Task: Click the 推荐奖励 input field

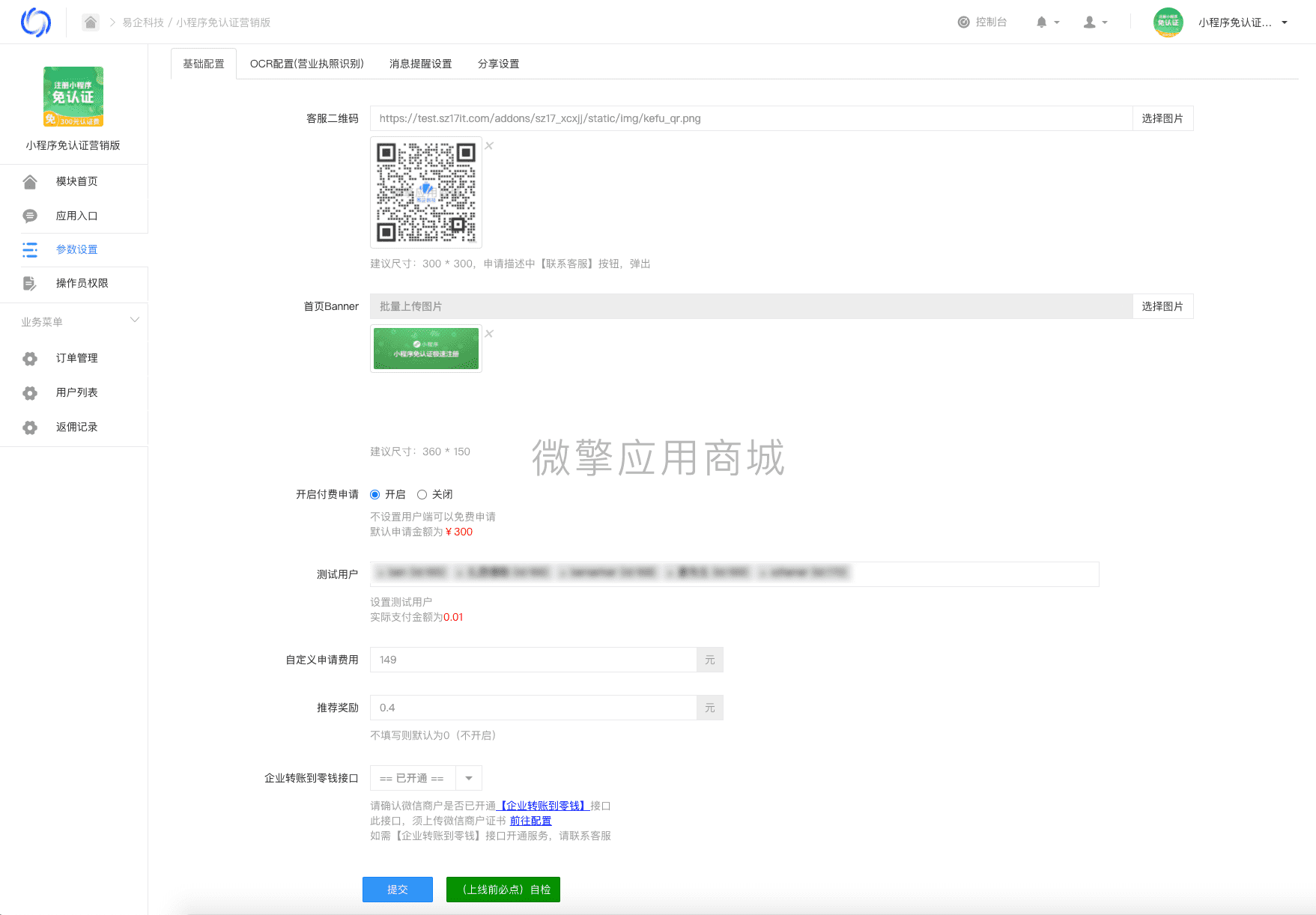Action: [533, 708]
